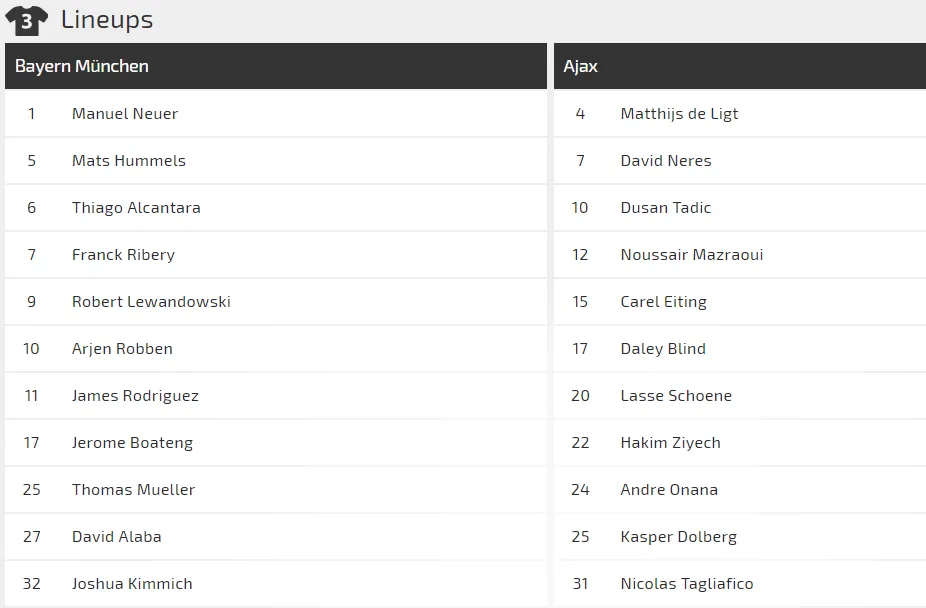The image size is (926, 608).
Task: Select Franck Ribery in the lineup
Action: point(123,255)
